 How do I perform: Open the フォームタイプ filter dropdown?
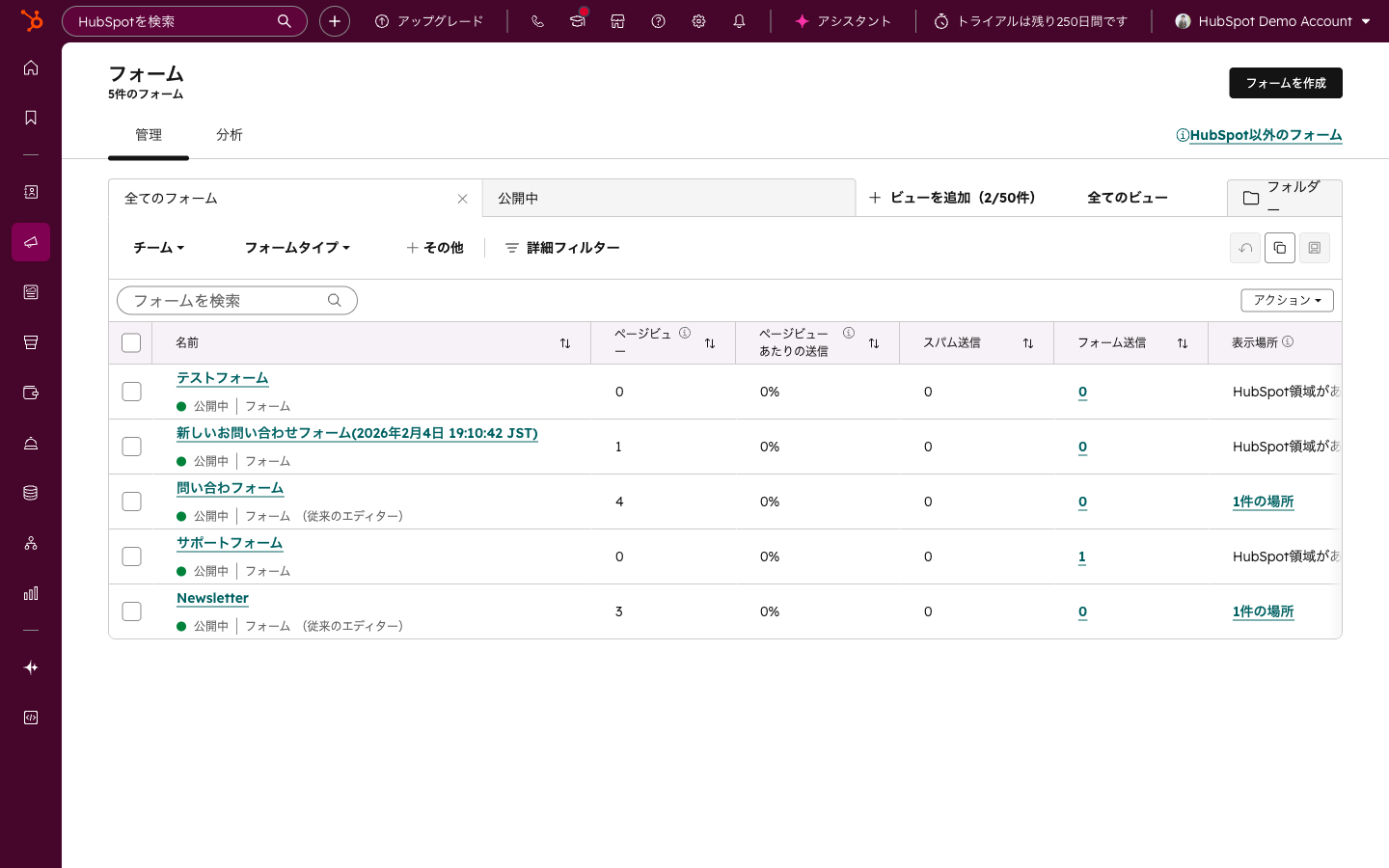(296, 248)
